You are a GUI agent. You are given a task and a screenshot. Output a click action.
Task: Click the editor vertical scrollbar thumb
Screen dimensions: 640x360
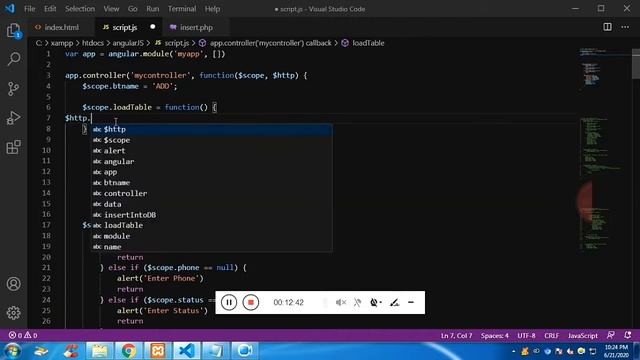pos(636,63)
